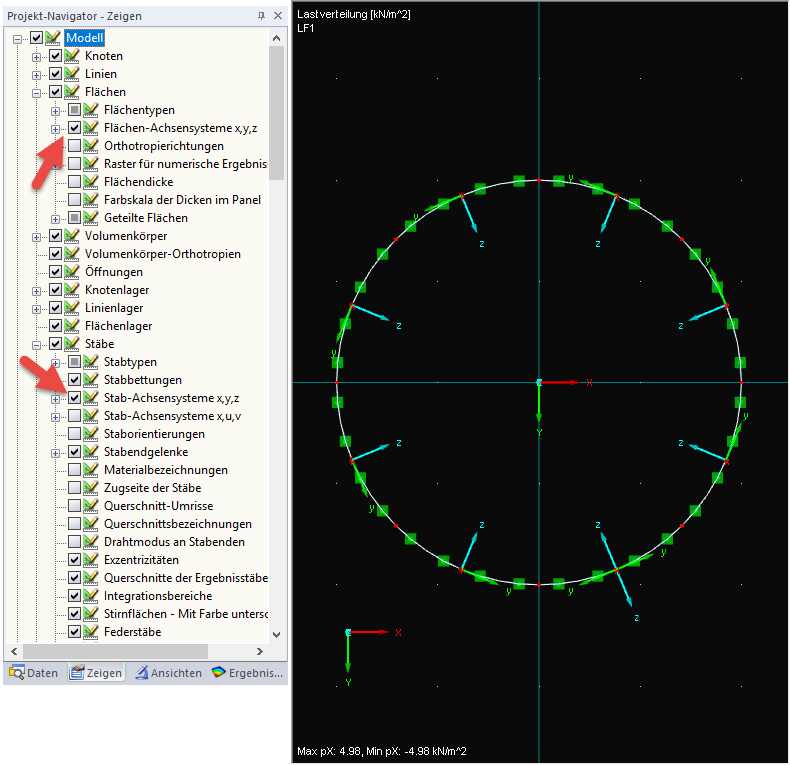Expand the Geteilte Flächen node
The height and width of the screenshot is (765, 790).
(55, 219)
